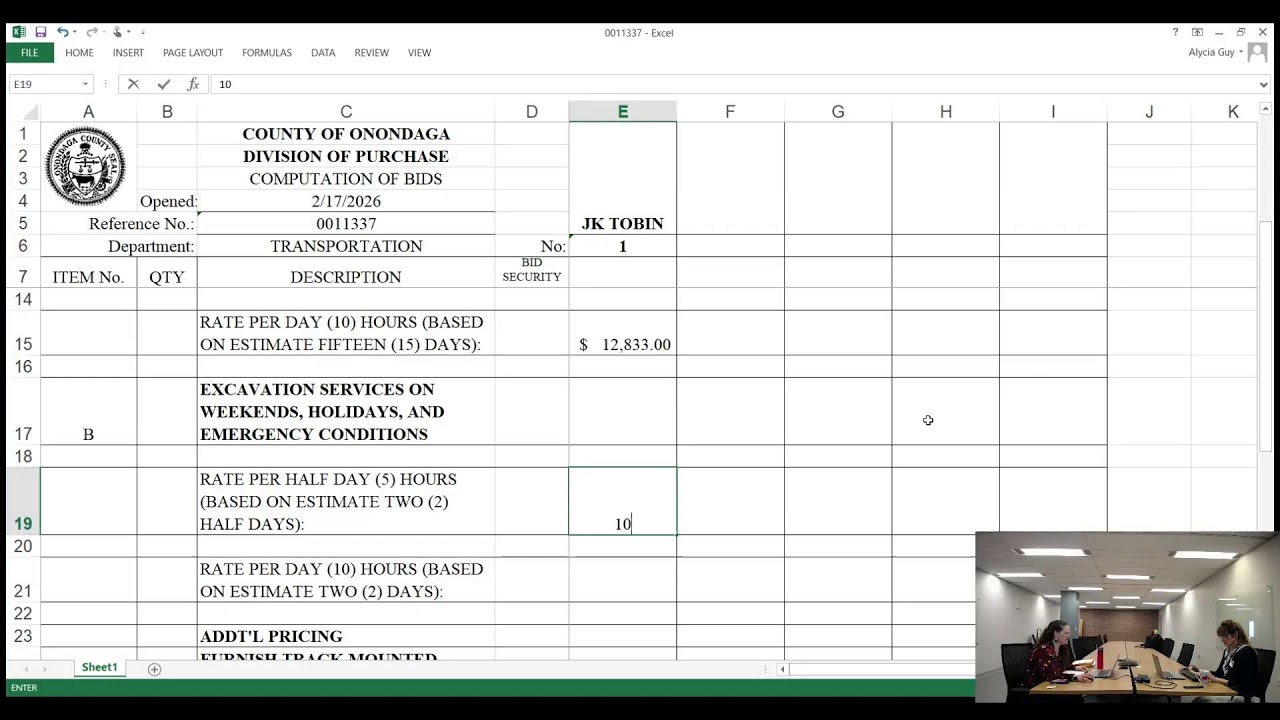Open the Touch/Mouse mode dropdown arrow
Image resolution: width=1280 pixels, height=720 pixels.
tap(129, 32)
